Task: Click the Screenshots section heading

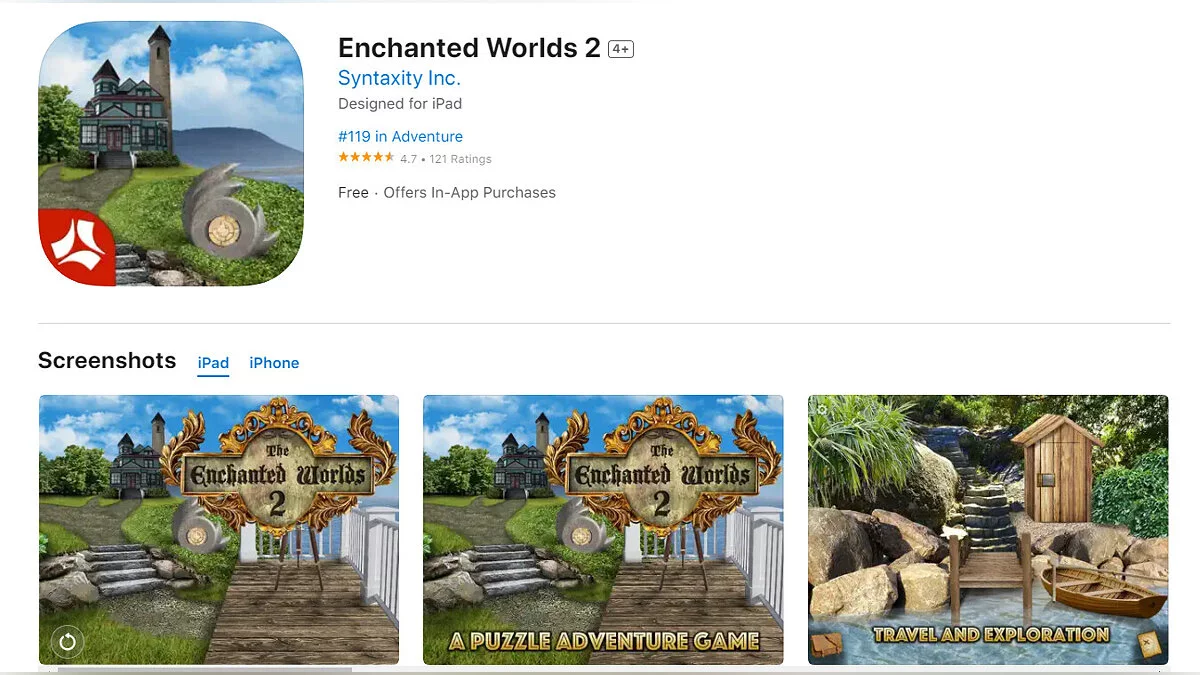Action: [x=107, y=361]
